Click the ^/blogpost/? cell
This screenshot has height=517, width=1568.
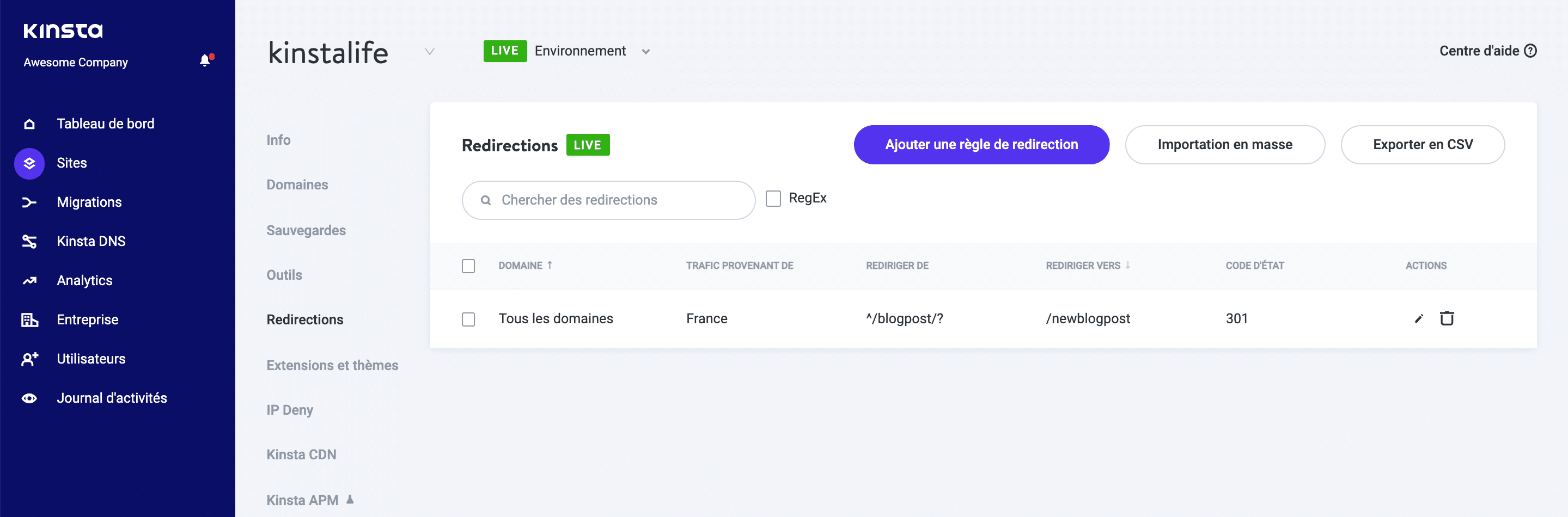[x=904, y=319]
